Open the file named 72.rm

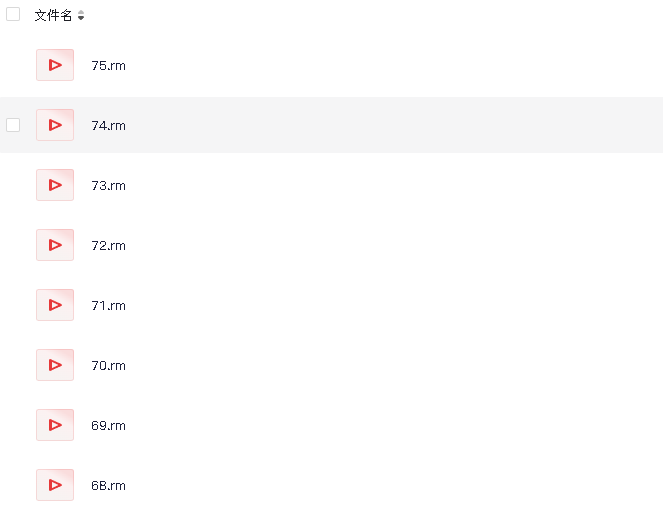click(x=109, y=246)
